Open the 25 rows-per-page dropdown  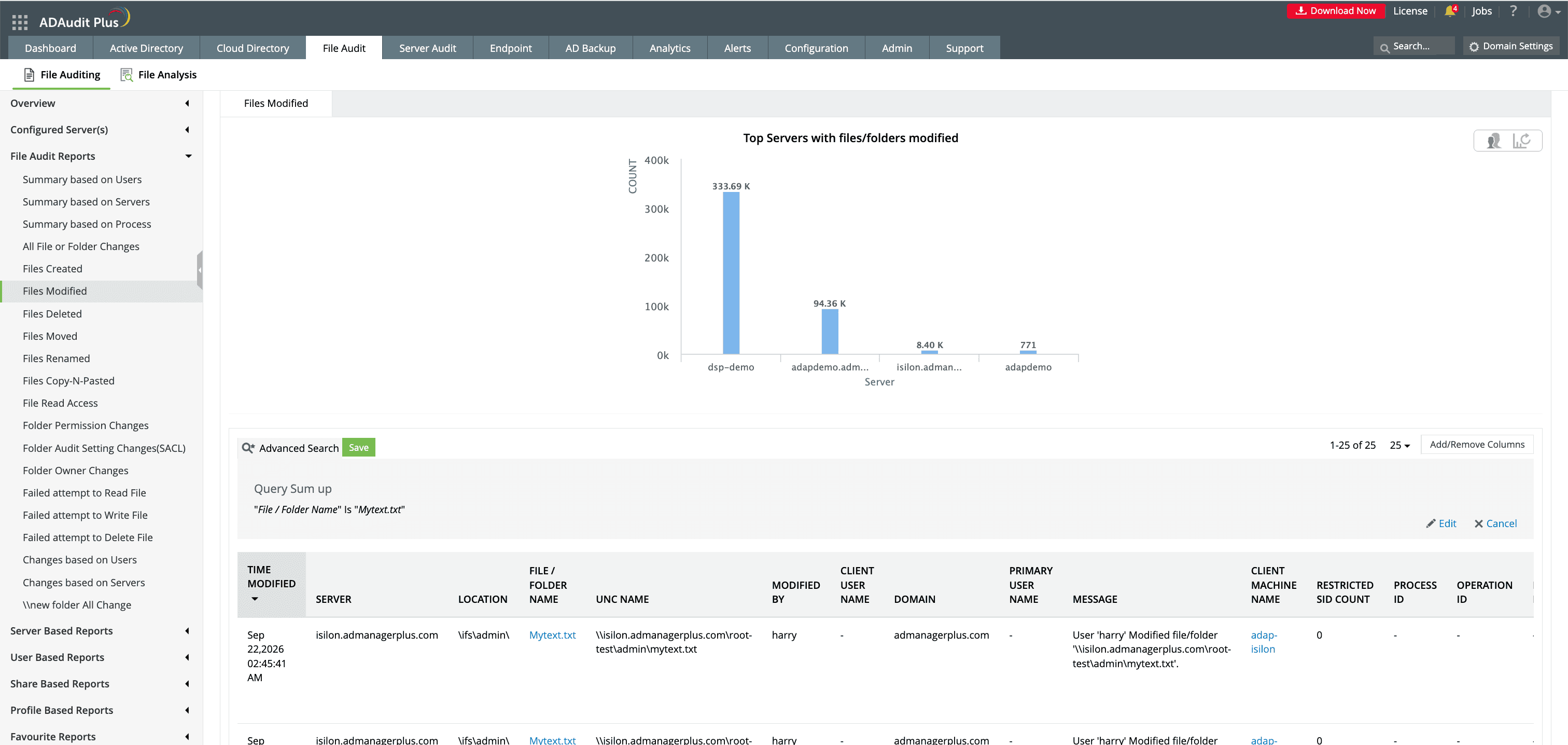[x=1399, y=445]
